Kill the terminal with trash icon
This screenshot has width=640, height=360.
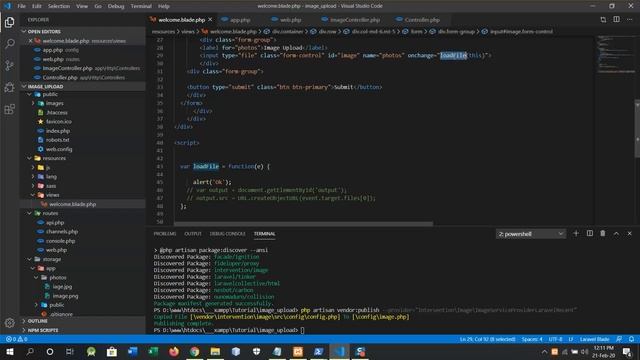click(603, 233)
